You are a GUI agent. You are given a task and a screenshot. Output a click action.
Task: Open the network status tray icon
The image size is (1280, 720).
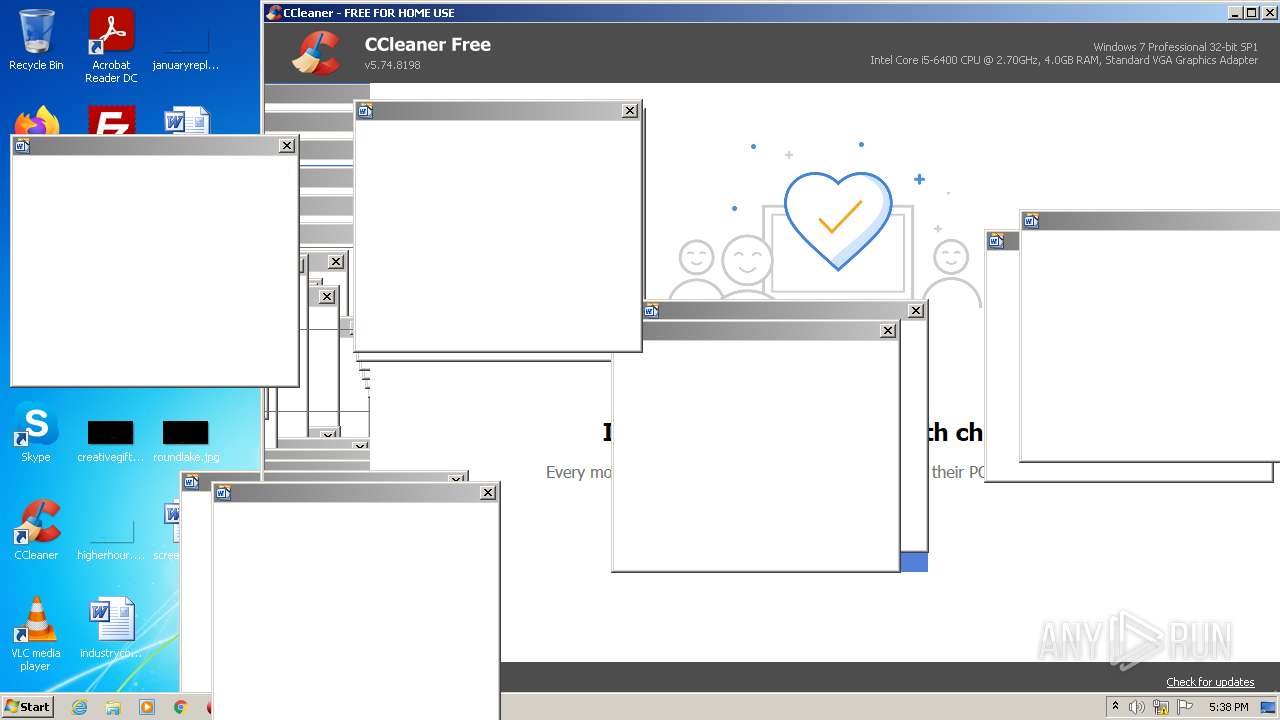[x=1161, y=707]
